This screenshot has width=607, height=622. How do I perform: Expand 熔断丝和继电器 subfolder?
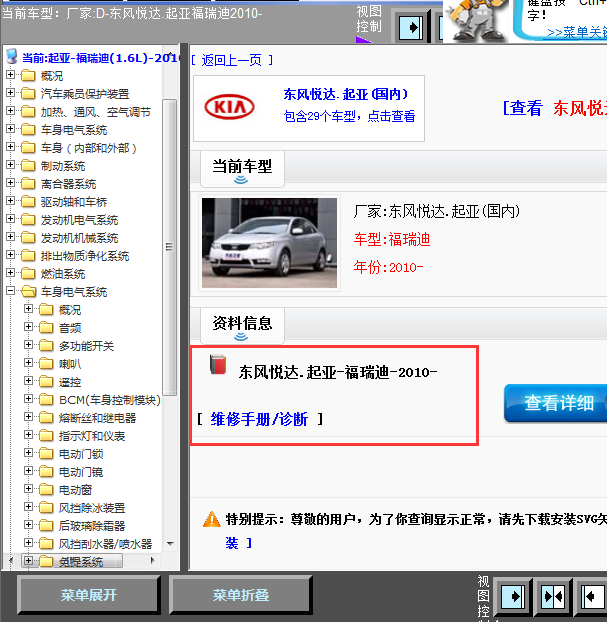29,417
